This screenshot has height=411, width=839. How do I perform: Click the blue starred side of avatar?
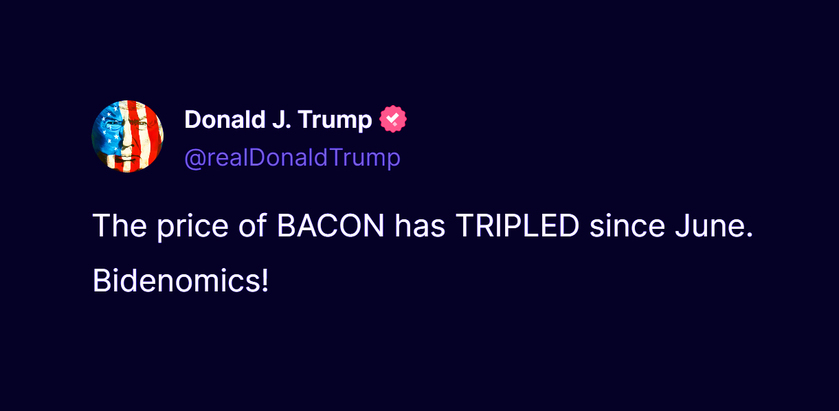point(109,134)
